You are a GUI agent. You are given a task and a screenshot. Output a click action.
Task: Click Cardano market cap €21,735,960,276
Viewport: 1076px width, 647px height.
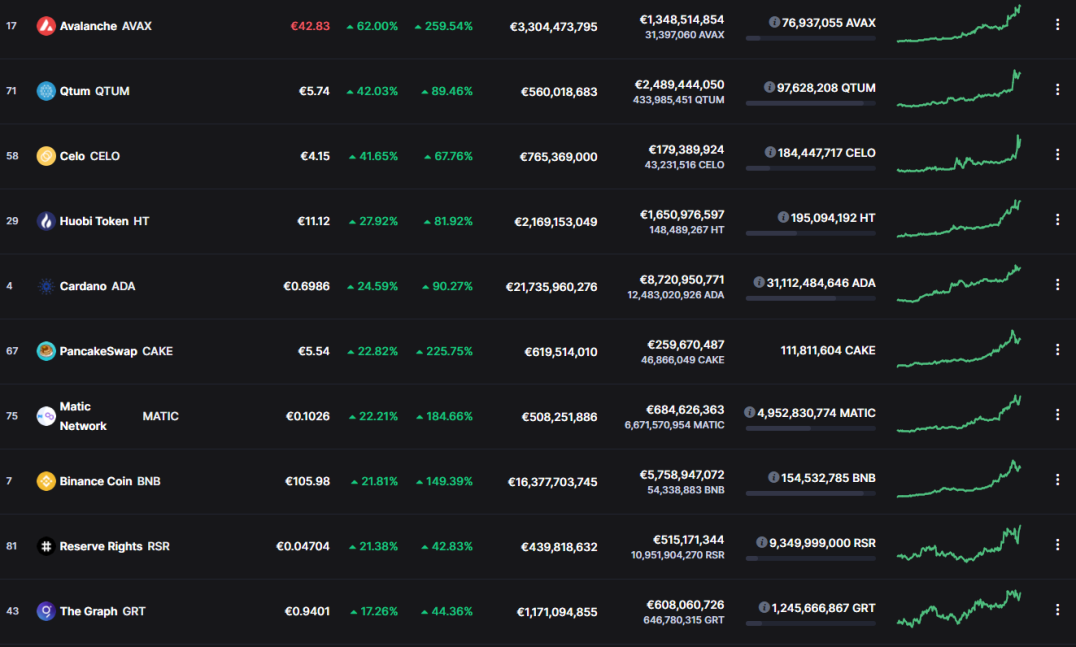pyautogui.click(x=552, y=287)
